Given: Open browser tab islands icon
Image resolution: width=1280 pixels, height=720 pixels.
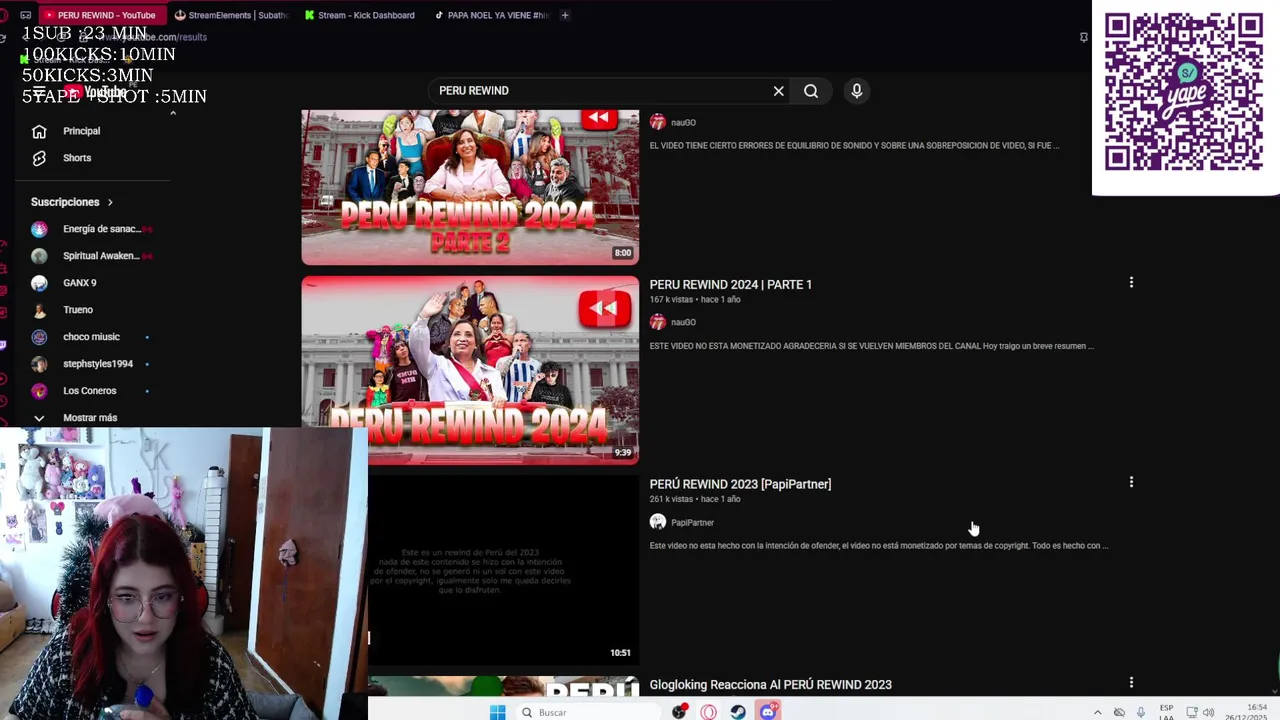Looking at the screenshot, I should point(26,15).
